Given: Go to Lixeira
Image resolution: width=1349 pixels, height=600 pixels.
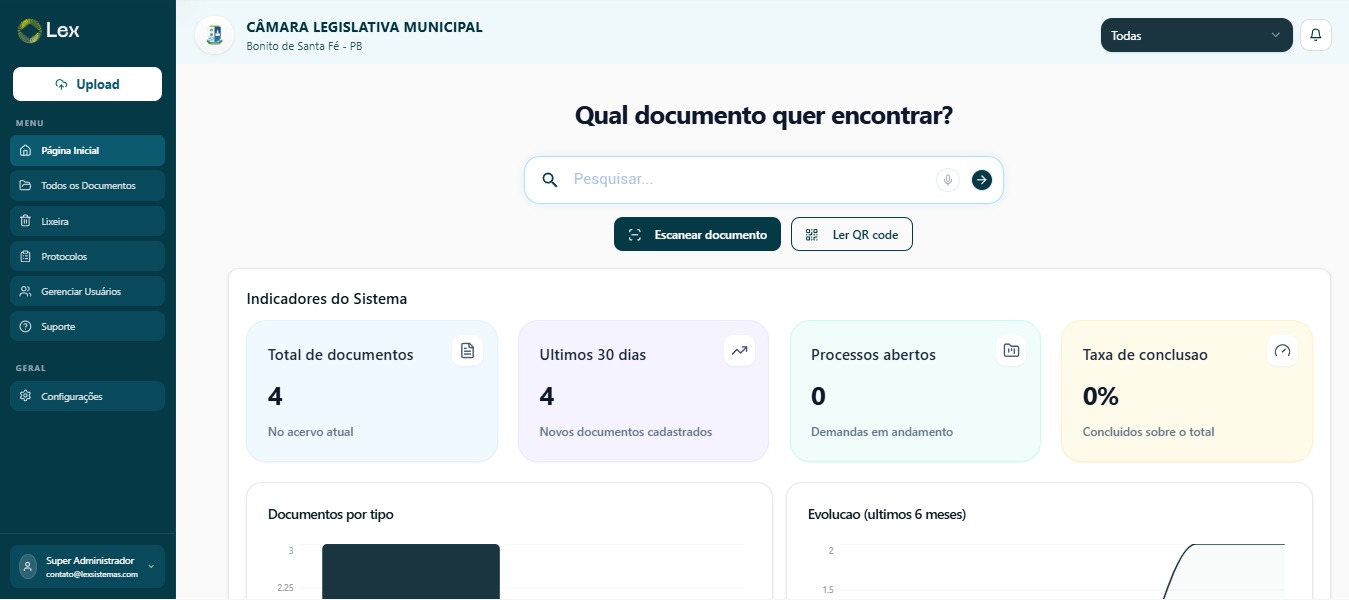Looking at the screenshot, I should (x=87, y=221).
